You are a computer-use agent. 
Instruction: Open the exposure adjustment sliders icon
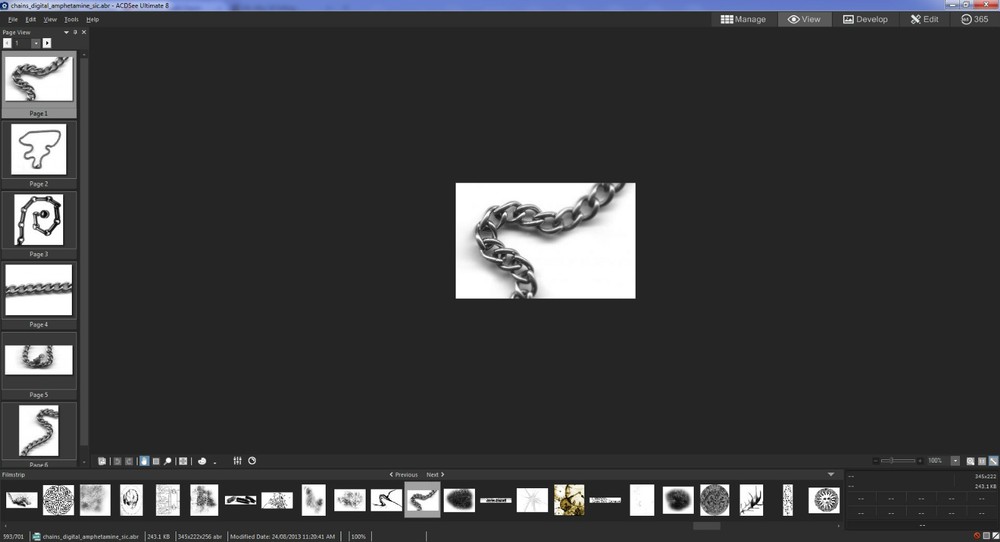[x=237, y=461]
